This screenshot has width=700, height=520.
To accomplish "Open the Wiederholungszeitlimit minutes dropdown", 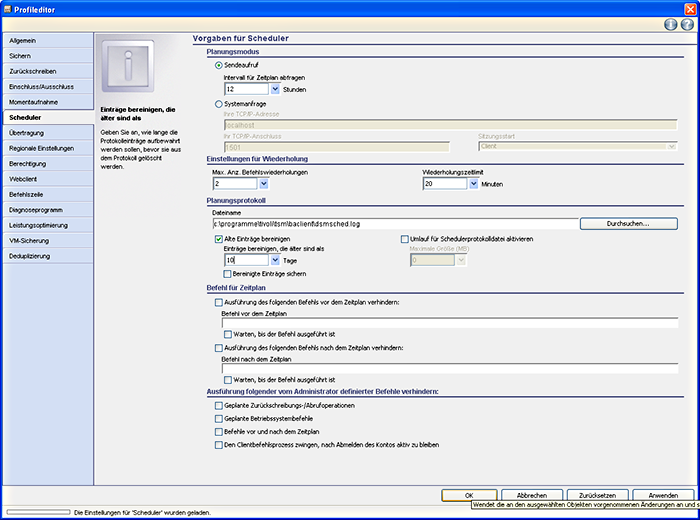I will (473, 184).
